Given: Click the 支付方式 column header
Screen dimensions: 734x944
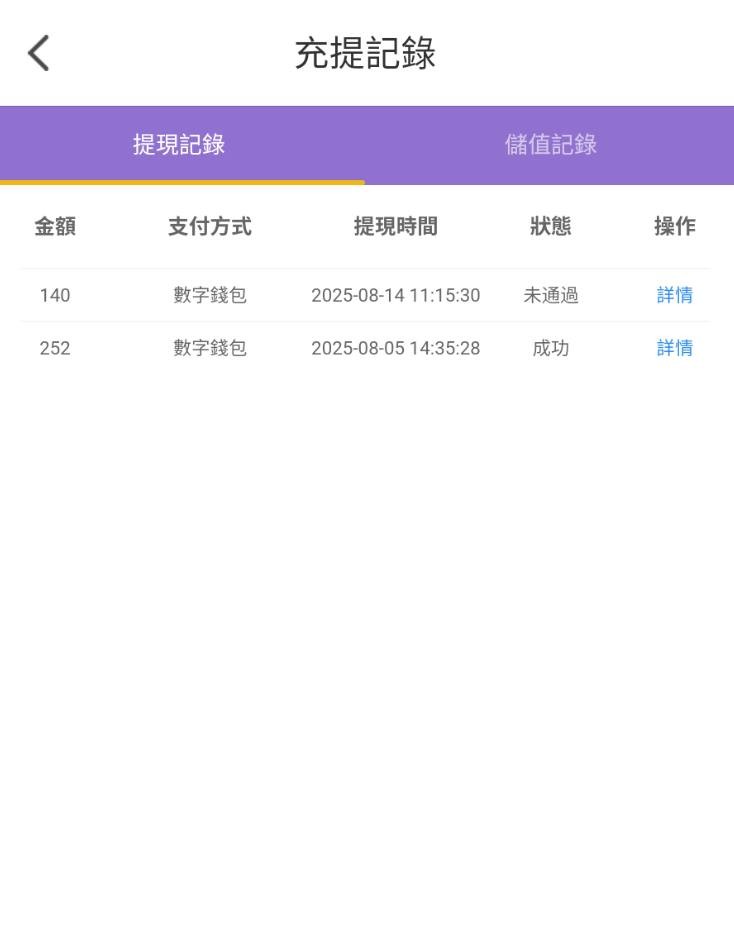Looking at the screenshot, I should 209,227.
